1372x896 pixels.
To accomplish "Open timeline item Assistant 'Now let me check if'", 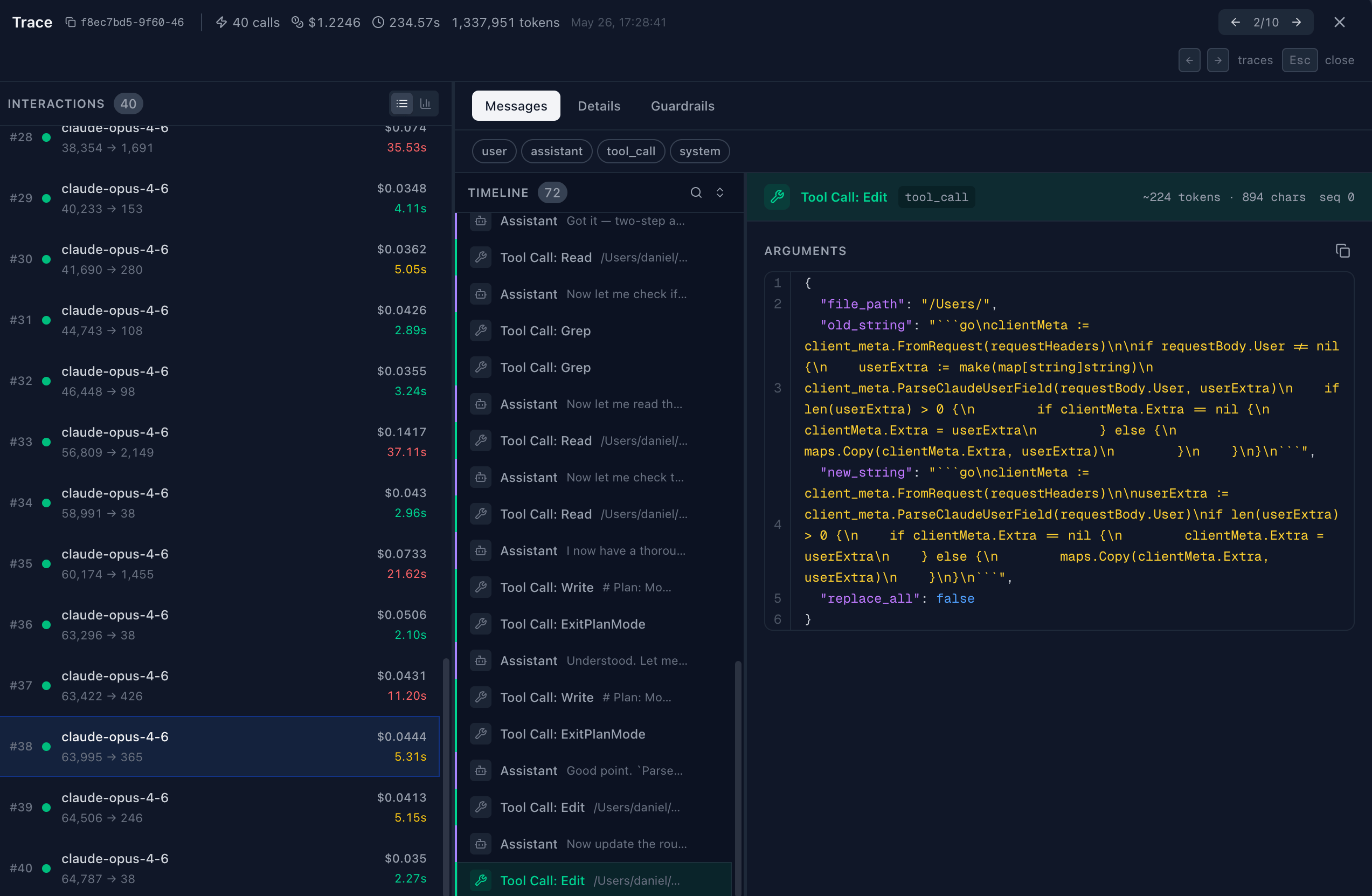I will click(x=594, y=294).
